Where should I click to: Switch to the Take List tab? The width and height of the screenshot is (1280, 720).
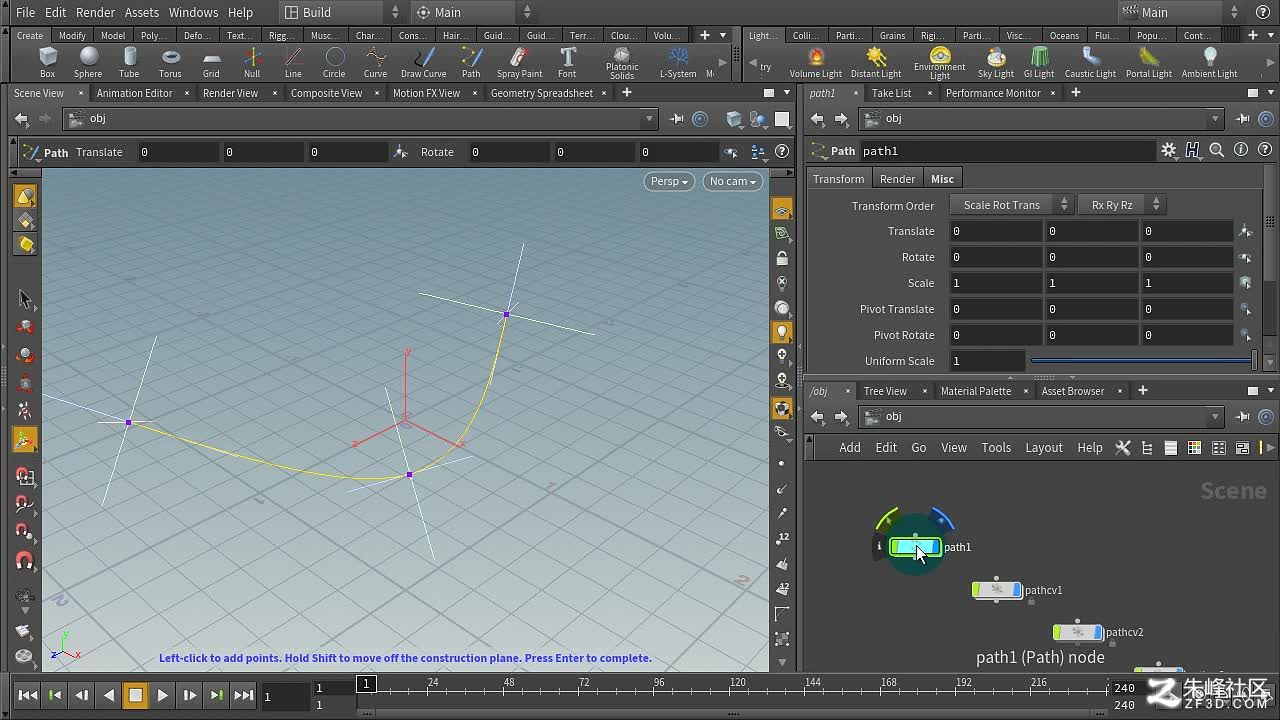tap(891, 93)
